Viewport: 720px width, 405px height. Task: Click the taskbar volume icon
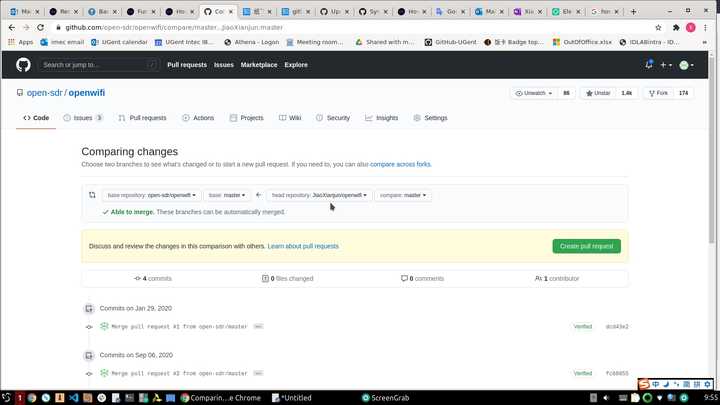coord(606,398)
